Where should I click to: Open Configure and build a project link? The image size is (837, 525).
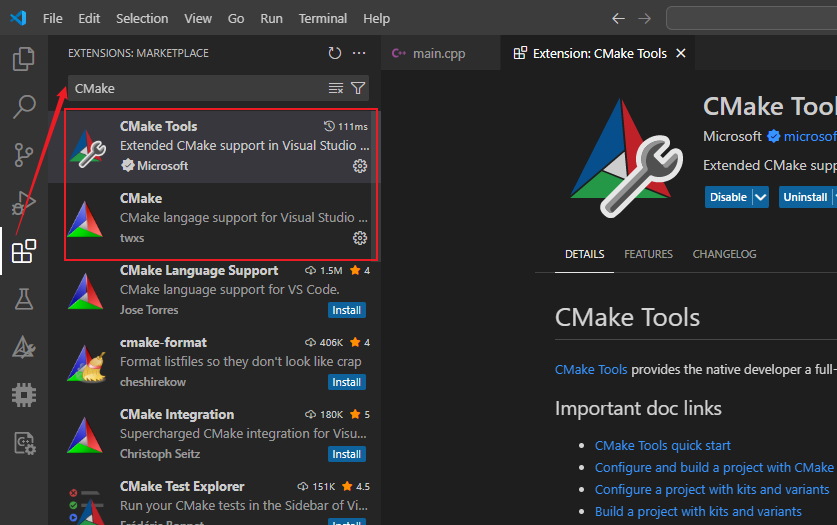[x=714, y=467]
